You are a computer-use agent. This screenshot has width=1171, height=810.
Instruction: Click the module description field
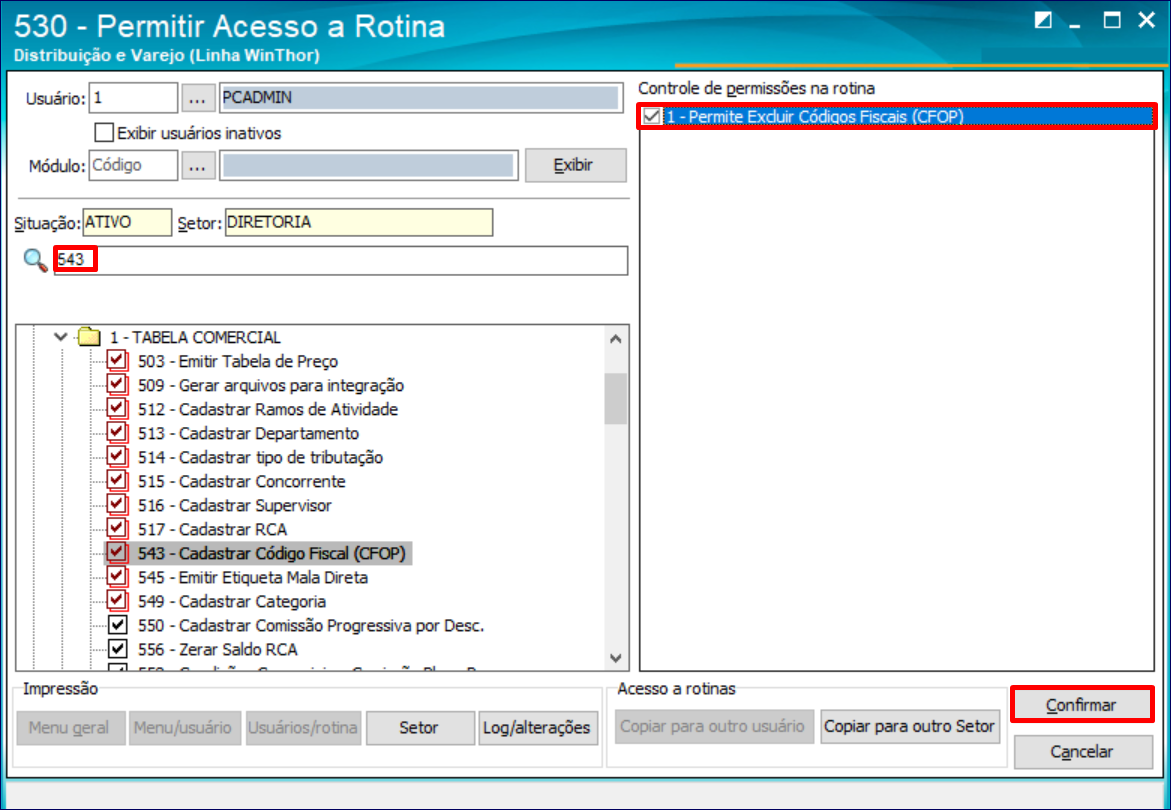coord(369,165)
